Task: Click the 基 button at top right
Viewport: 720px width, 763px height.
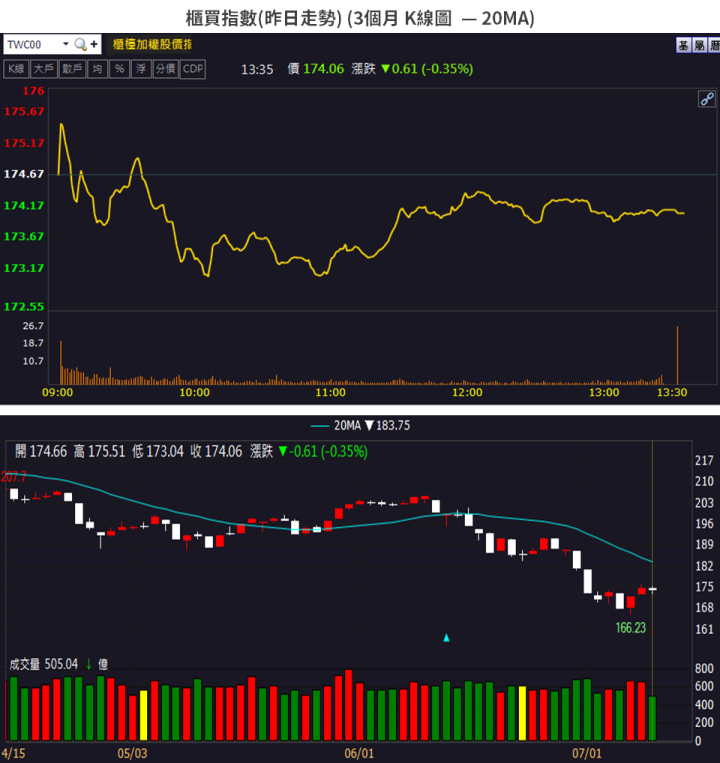Action: pyautogui.click(x=683, y=45)
